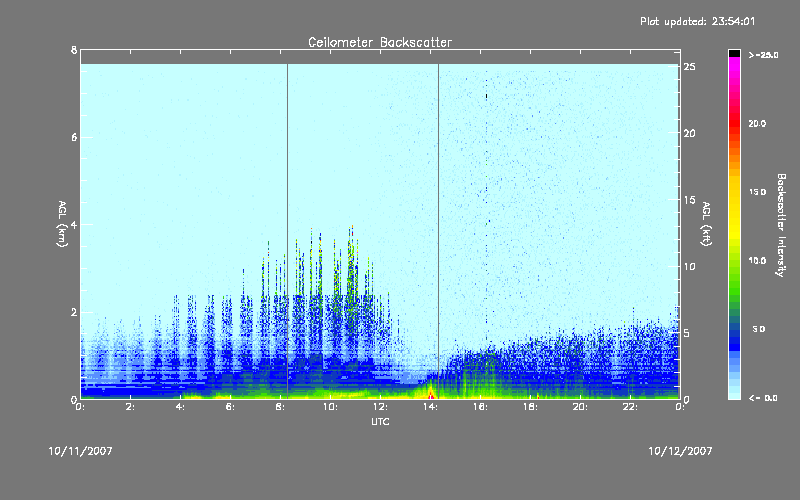
Task: Select the "Backscatter Intensity" colorbar label
Action: point(781,225)
